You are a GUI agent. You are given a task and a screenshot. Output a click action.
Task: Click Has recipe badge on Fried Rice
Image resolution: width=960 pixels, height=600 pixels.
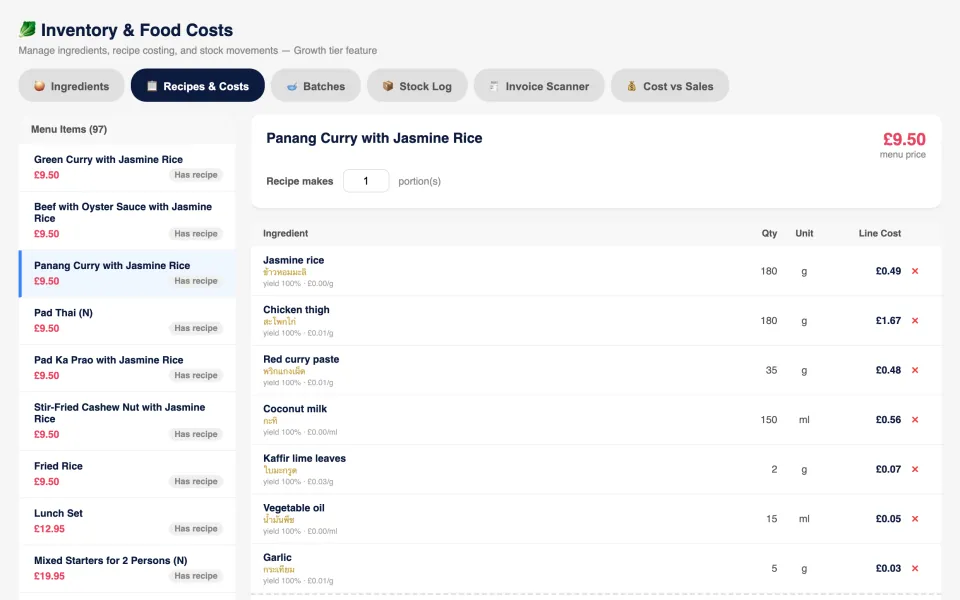pyautogui.click(x=196, y=482)
